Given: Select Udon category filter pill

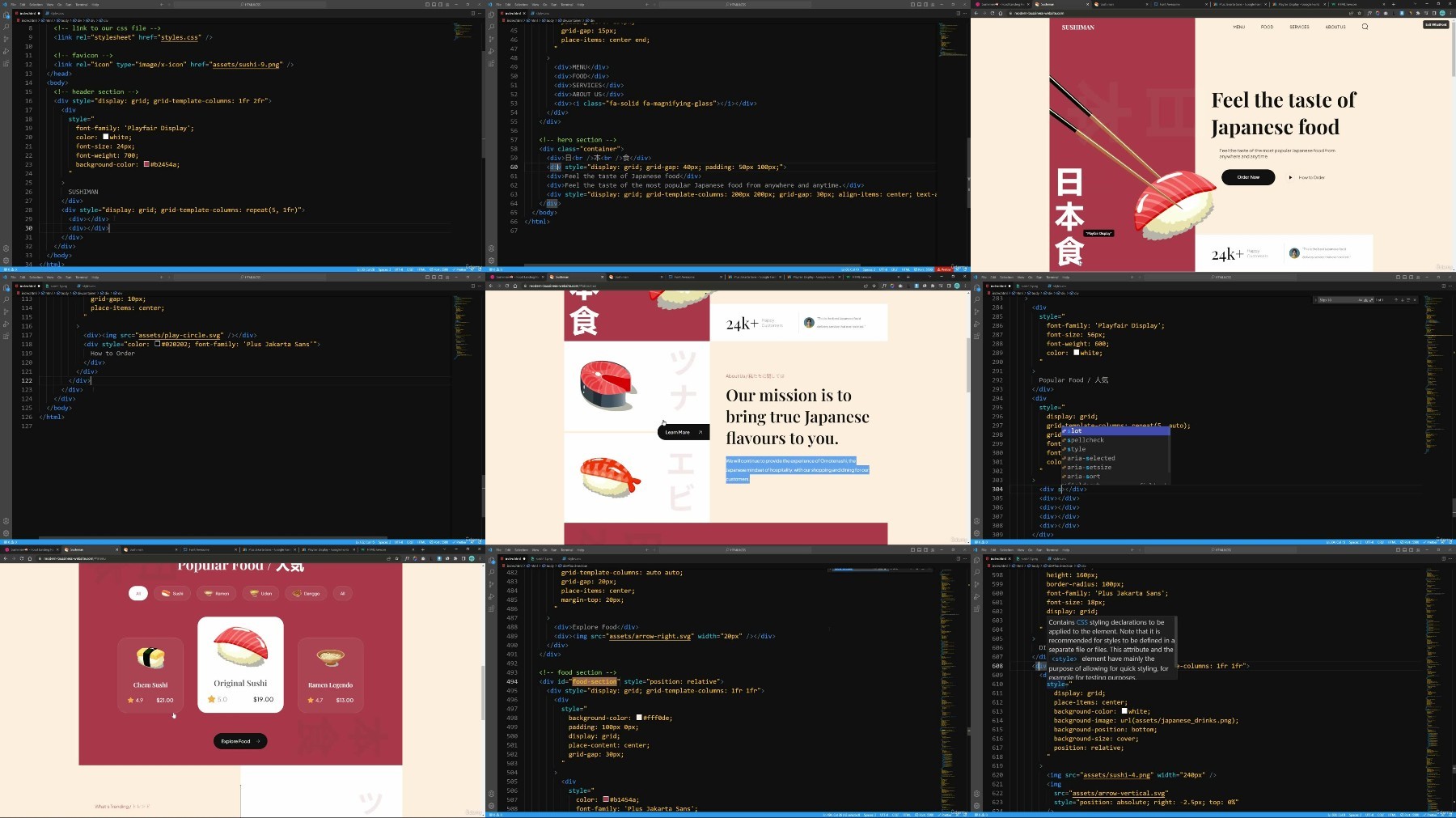Looking at the screenshot, I should (x=261, y=593).
